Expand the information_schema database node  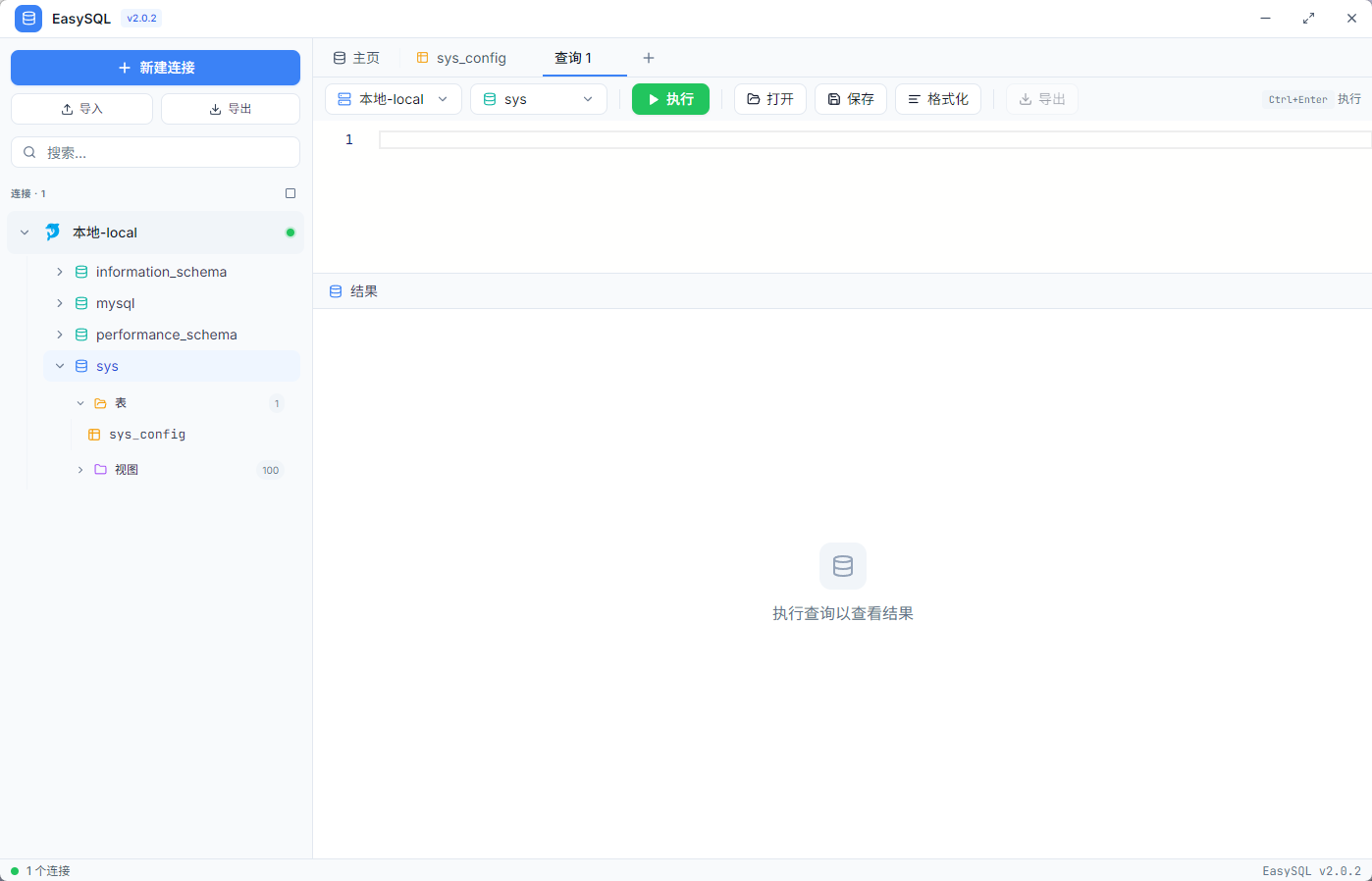(x=59, y=272)
